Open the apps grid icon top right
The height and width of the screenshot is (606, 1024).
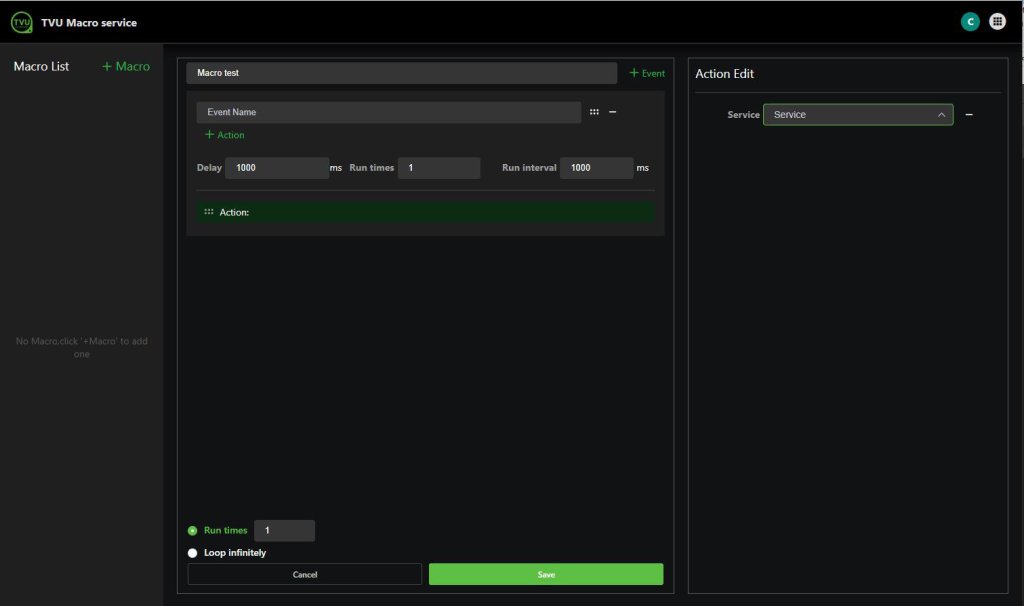996,20
